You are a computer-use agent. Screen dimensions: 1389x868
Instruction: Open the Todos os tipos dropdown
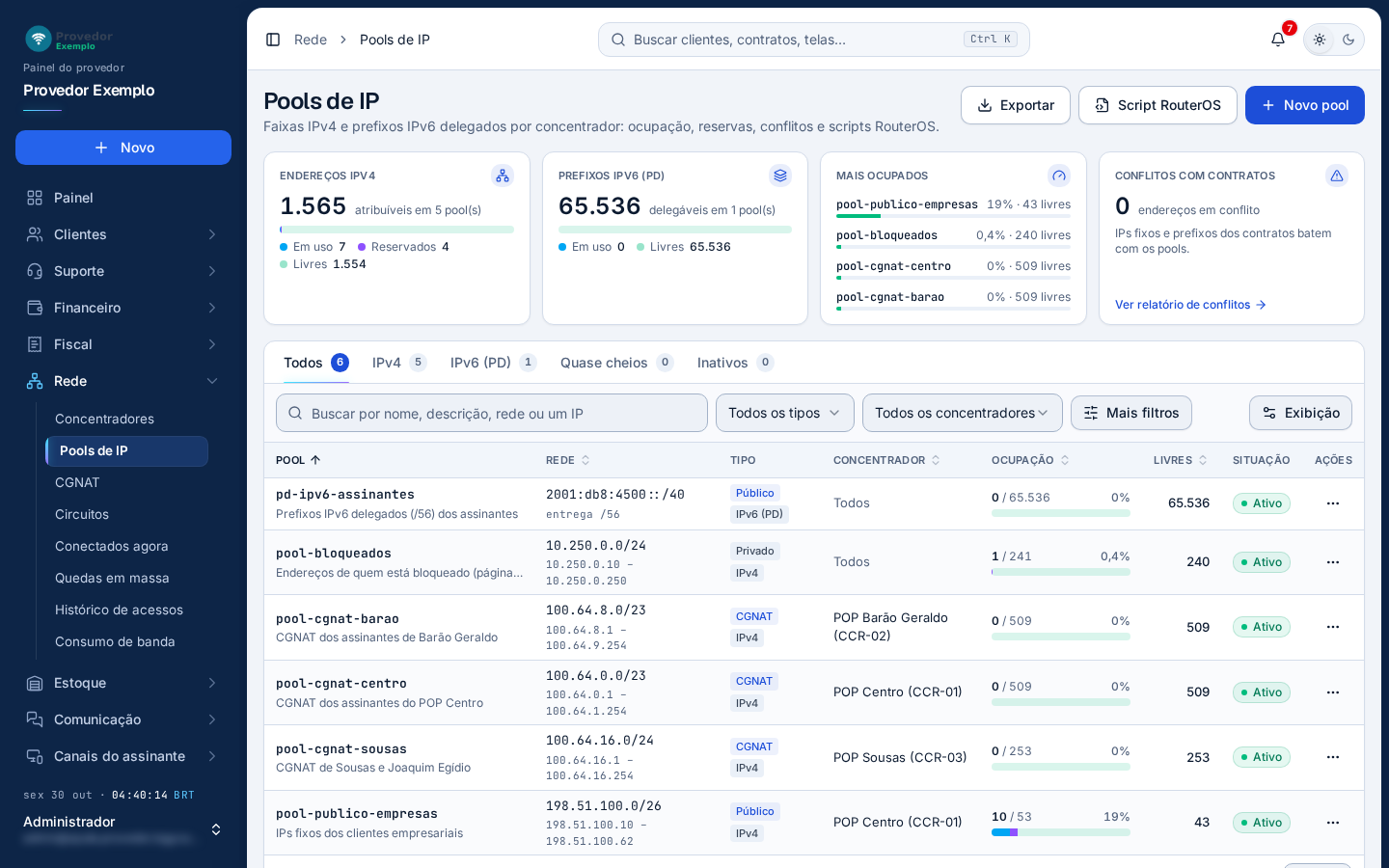tap(785, 413)
